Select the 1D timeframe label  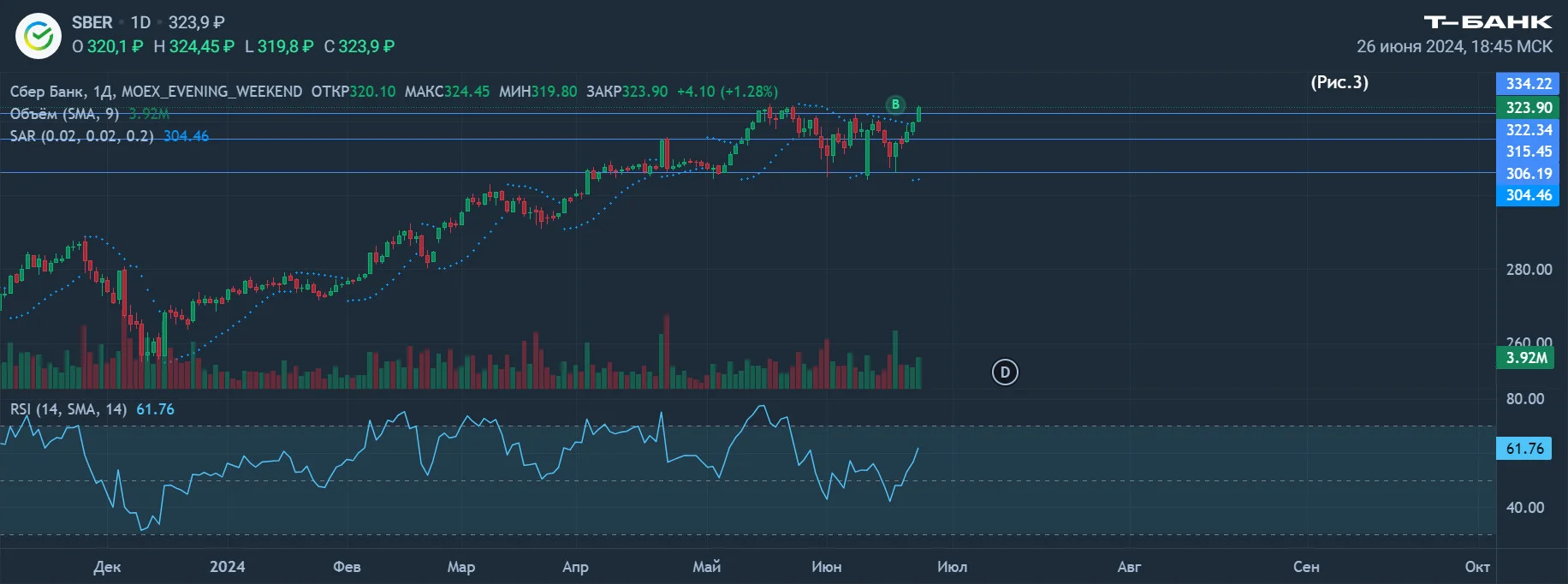click(140, 22)
